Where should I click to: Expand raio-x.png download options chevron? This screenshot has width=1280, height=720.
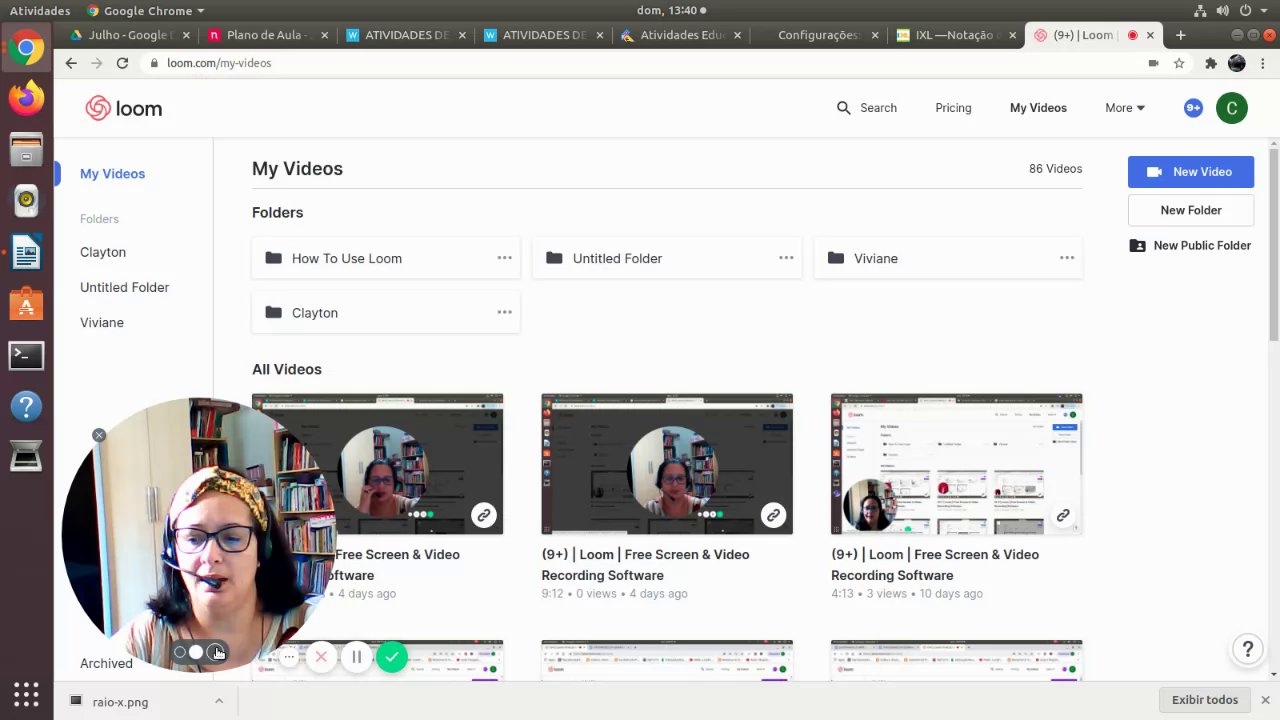219,701
